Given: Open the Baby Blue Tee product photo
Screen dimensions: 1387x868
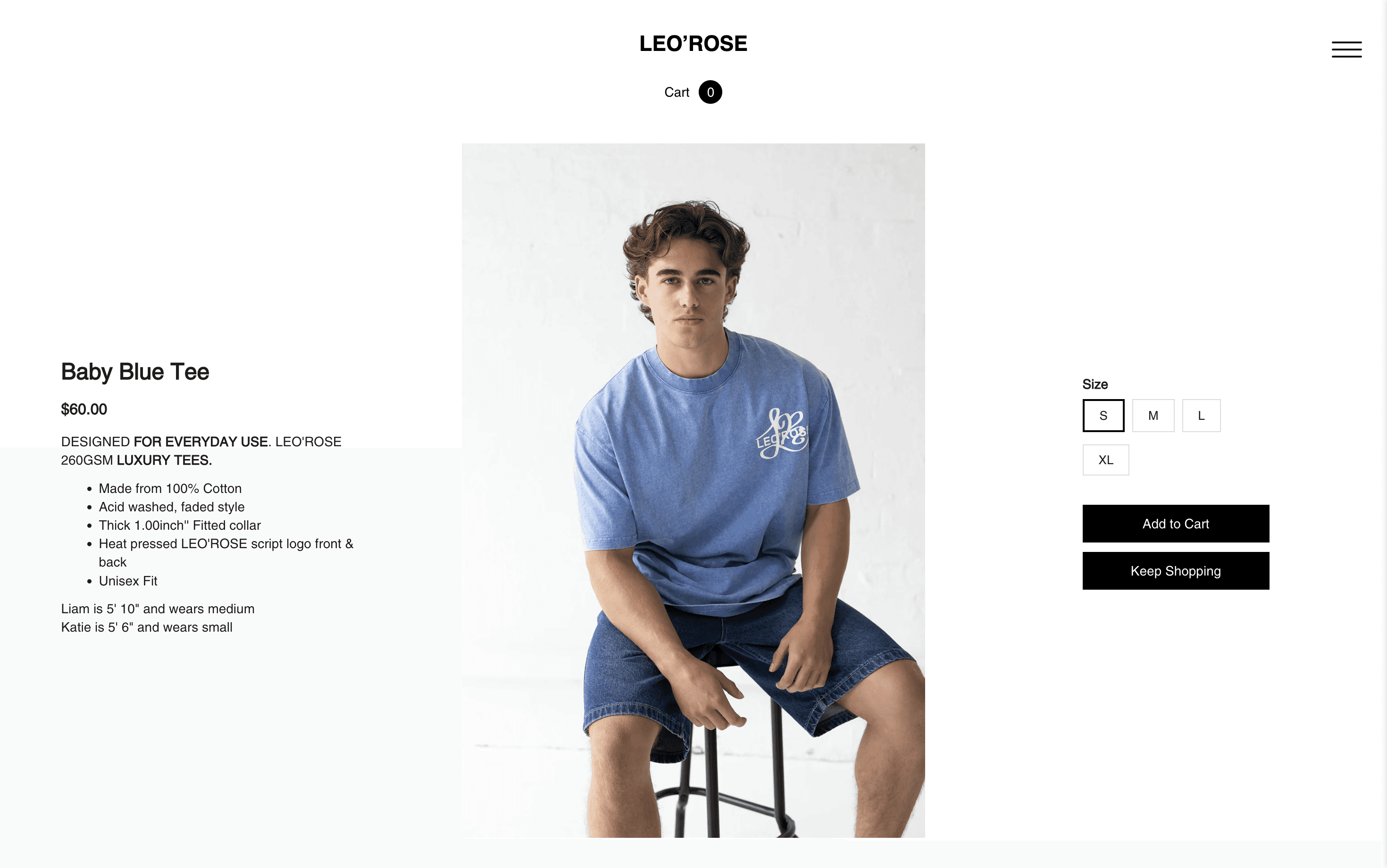Looking at the screenshot, I should point(693,490).
